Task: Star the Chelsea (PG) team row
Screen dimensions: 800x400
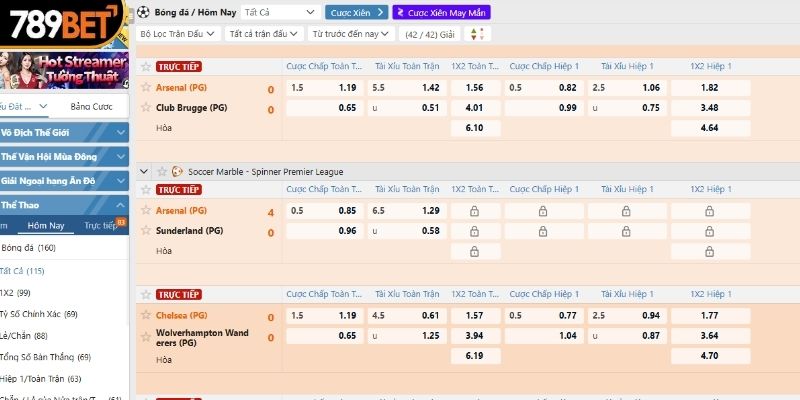Action: tap(145, 315)
